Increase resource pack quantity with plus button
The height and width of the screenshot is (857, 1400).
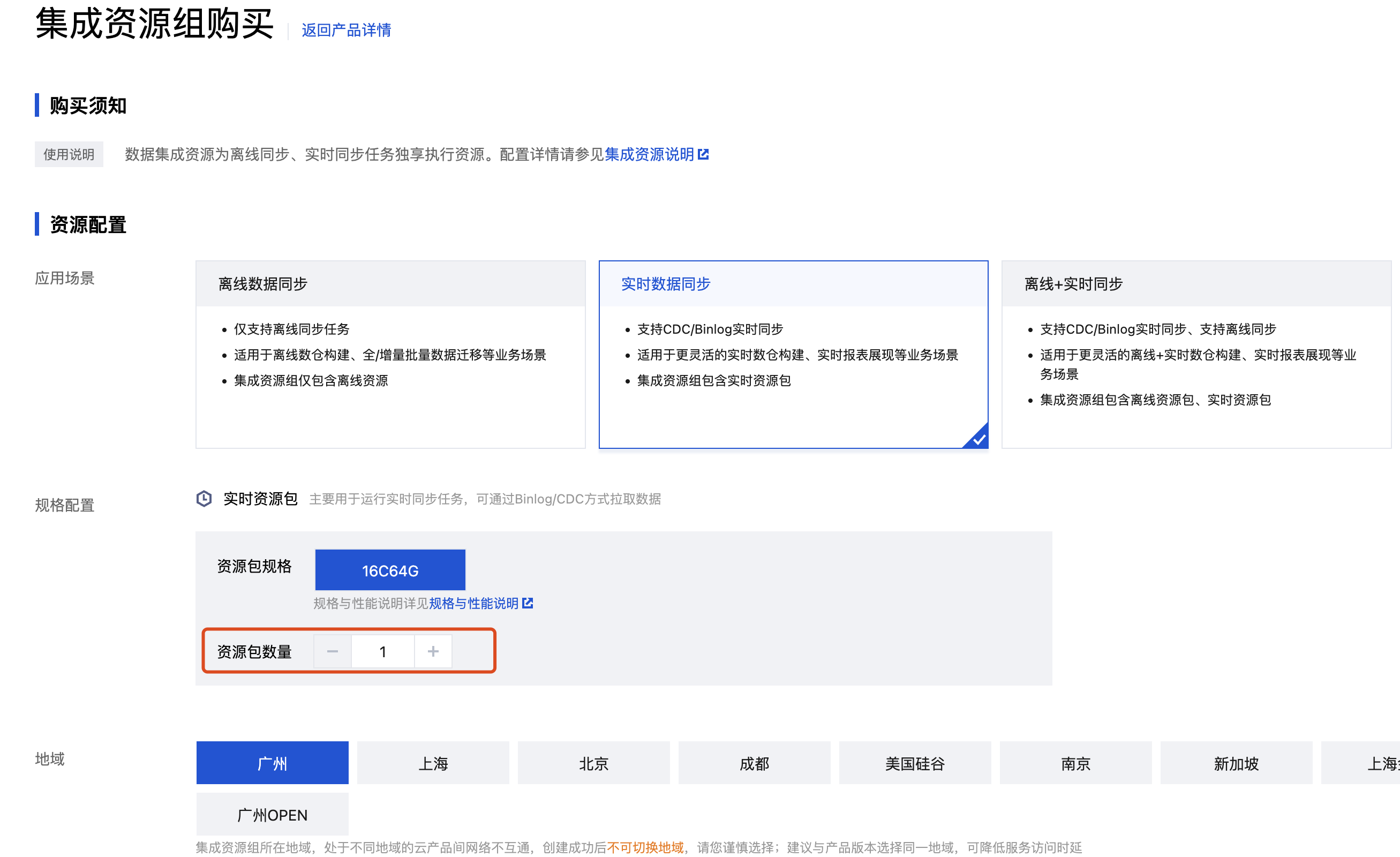(x=433, y=651)
